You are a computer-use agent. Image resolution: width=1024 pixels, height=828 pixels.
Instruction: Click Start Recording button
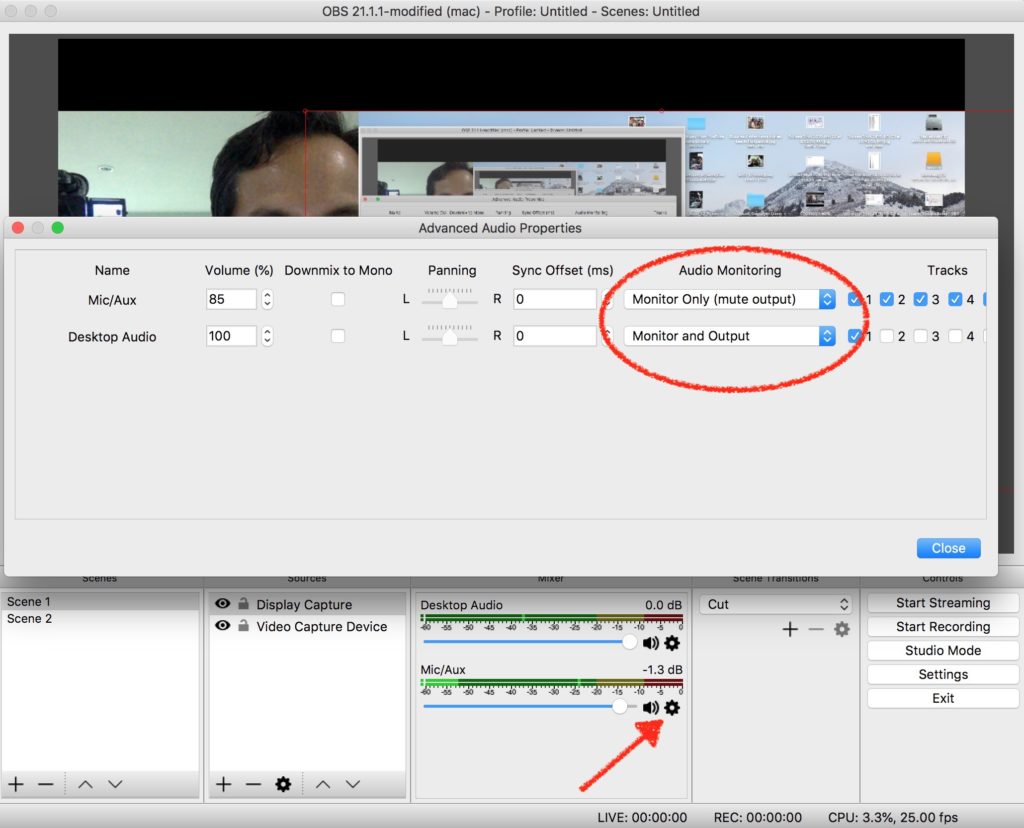942,626
